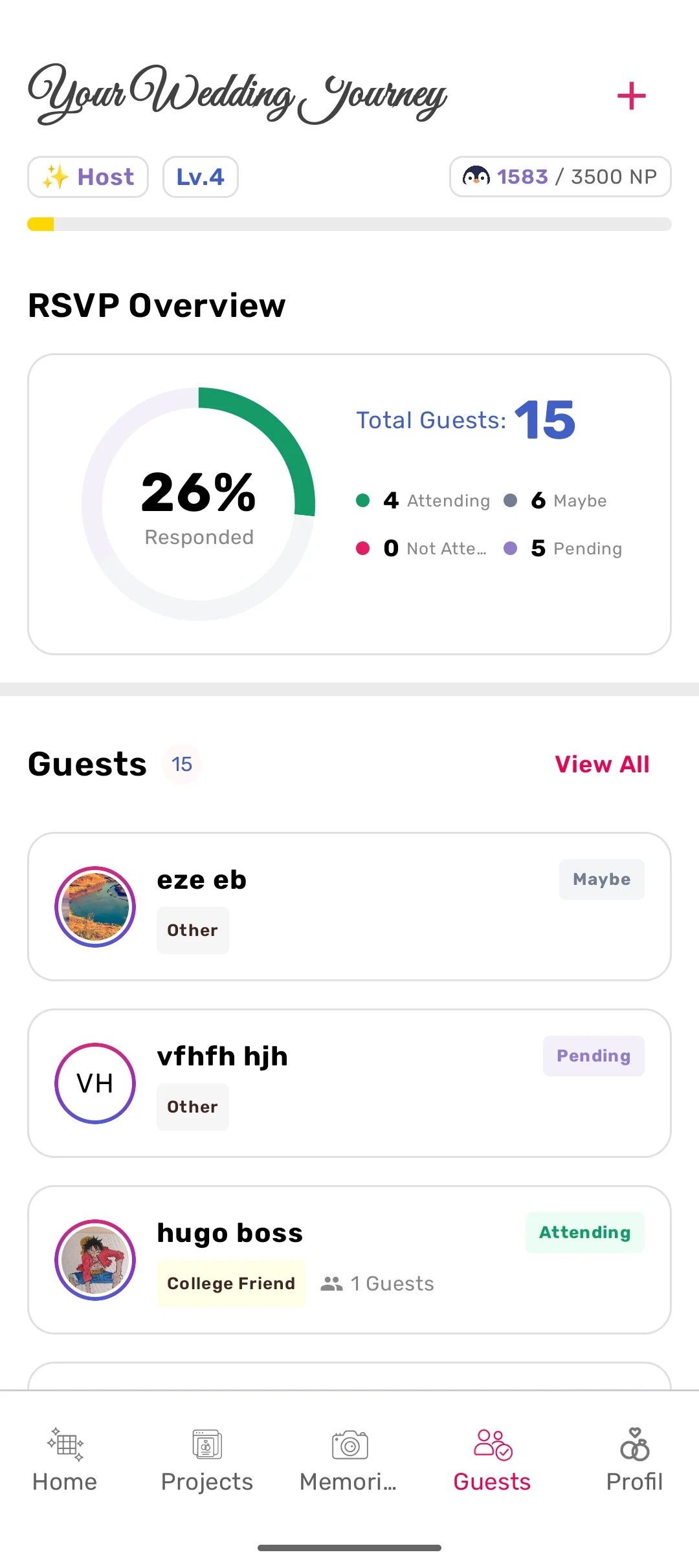
Task: Click the NP level progress bar
Action: point(349,224)
